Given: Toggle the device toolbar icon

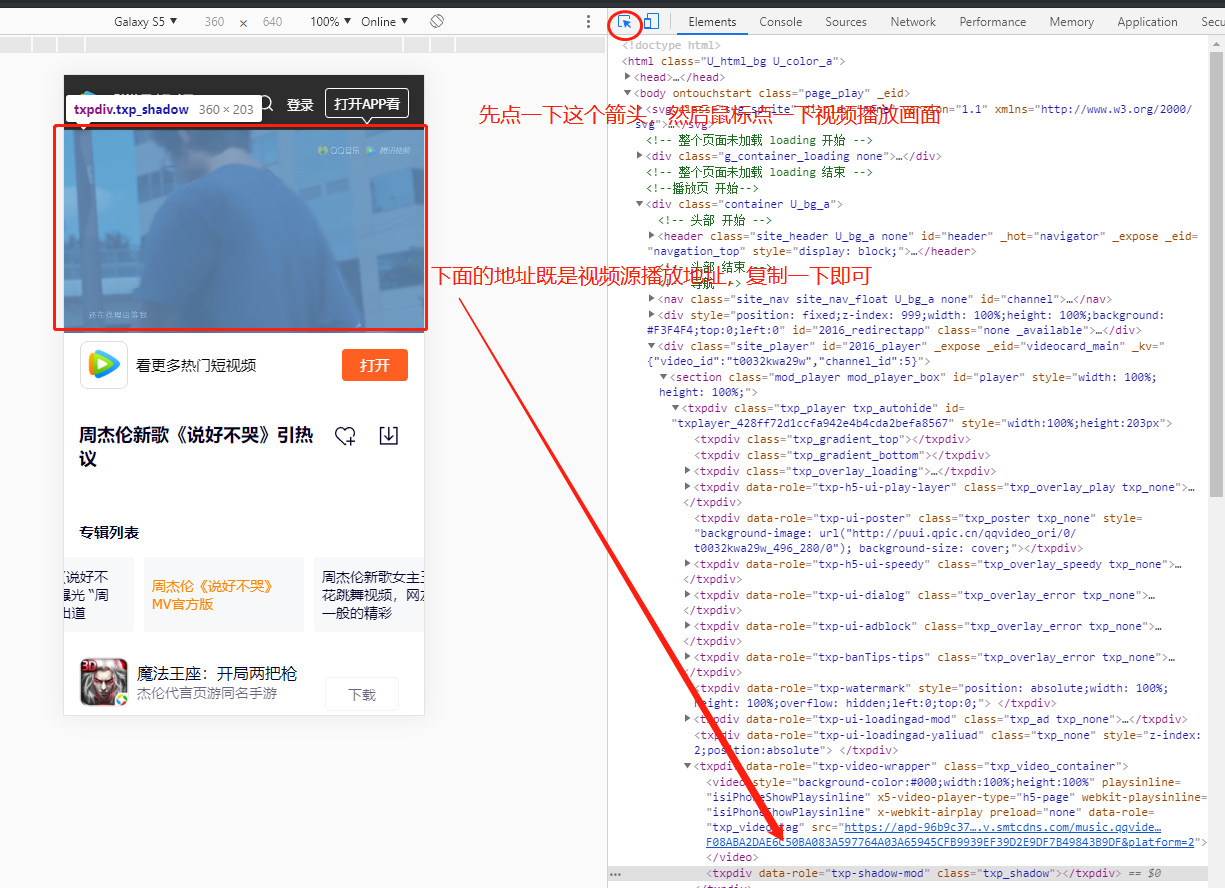Looking at the screenshot, I should 651,21.
